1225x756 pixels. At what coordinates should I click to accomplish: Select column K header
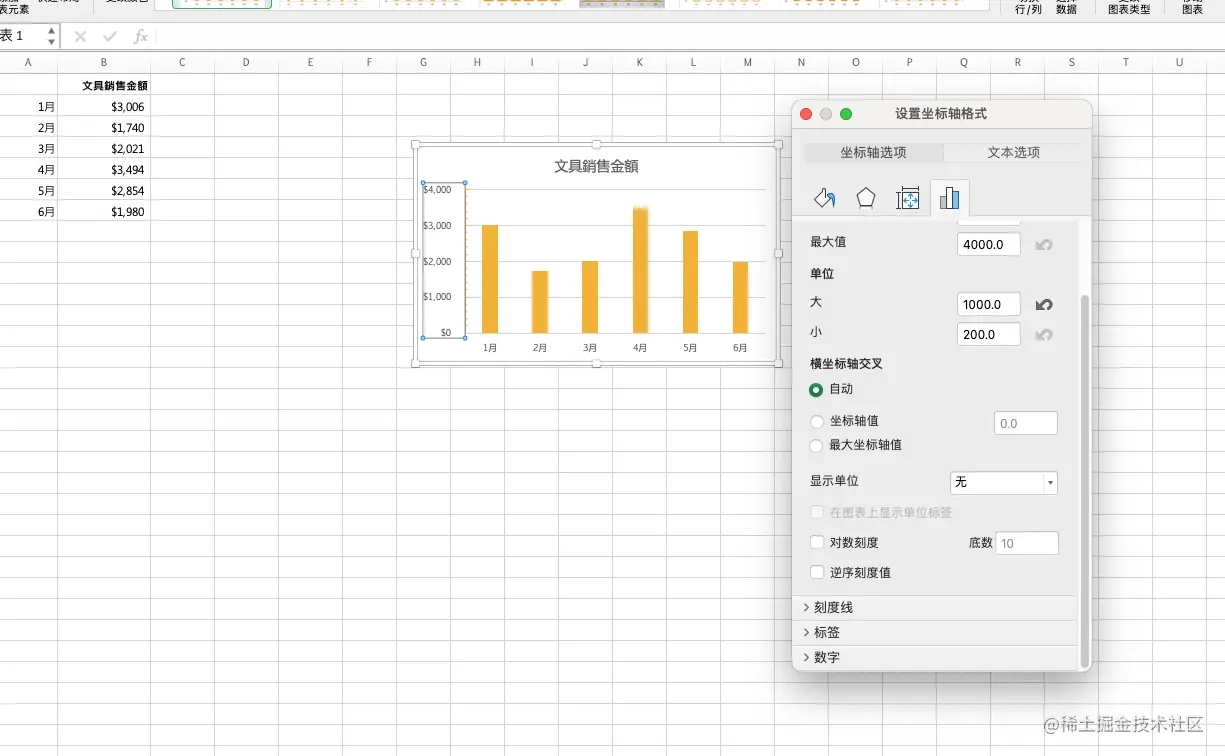[639, 63]
